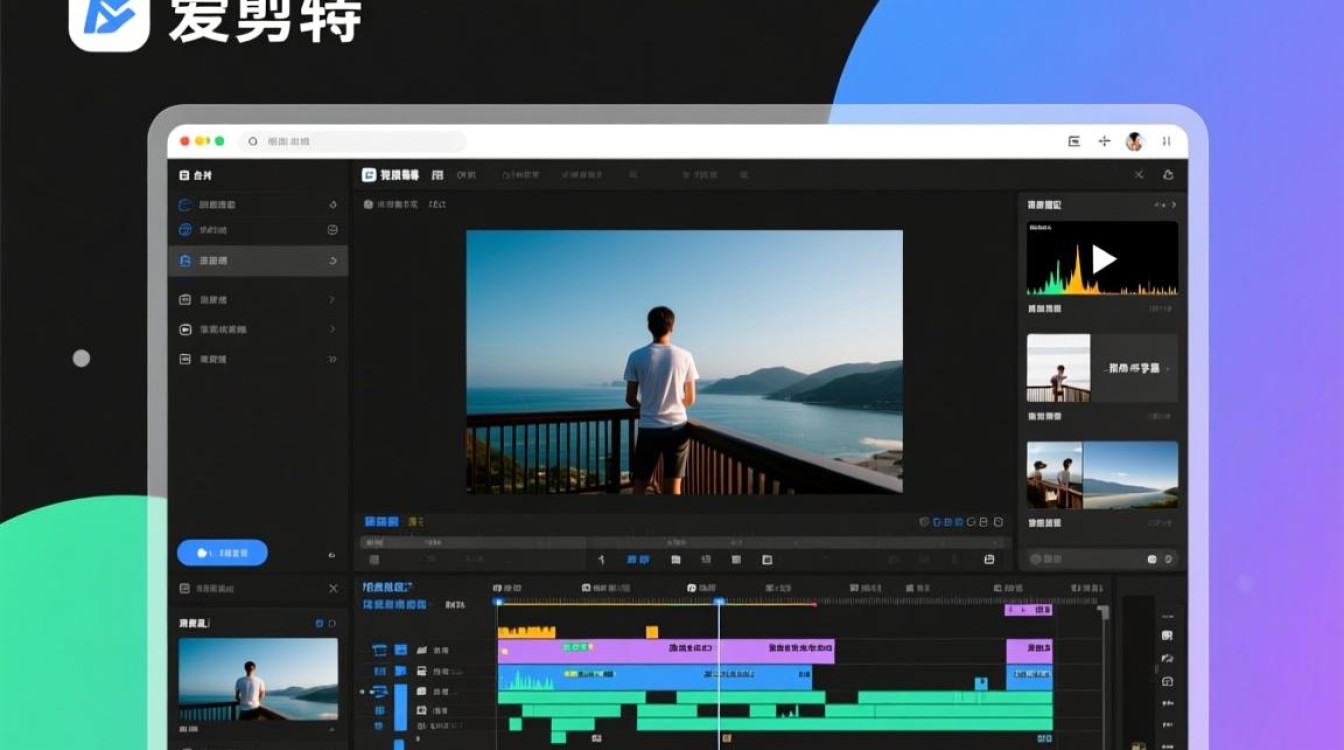Select the wide yellow clip at the timeline start

[x=526, y=632]
